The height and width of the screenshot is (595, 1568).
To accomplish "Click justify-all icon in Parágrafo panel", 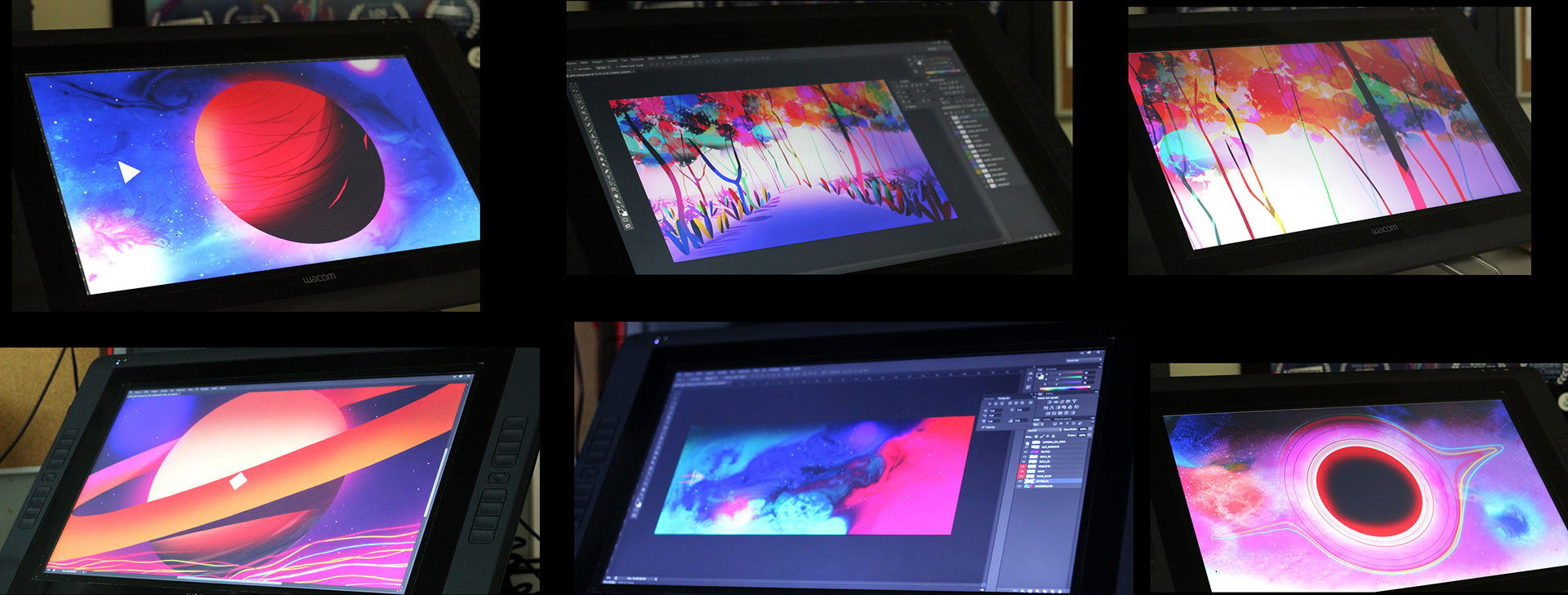I will 1031,403.
